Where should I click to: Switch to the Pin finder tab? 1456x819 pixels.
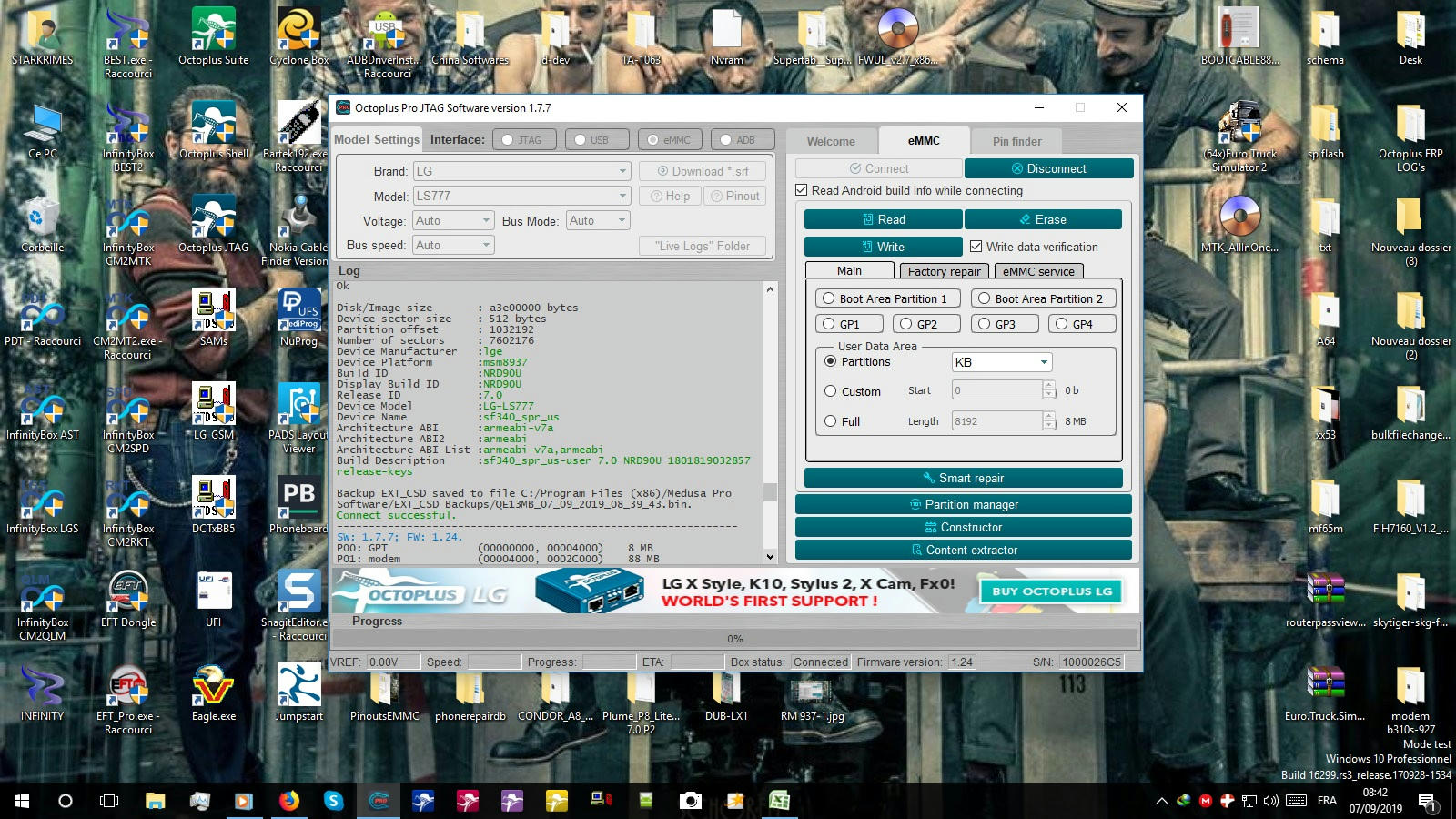coord(1016,141)
